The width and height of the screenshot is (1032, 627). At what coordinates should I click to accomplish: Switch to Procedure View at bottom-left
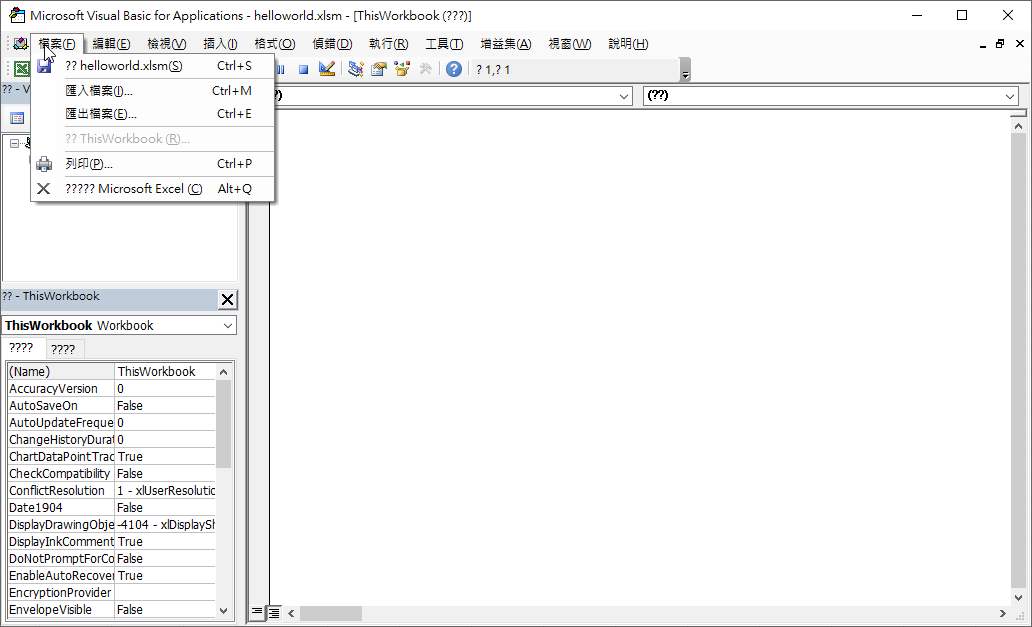point(257,612)
